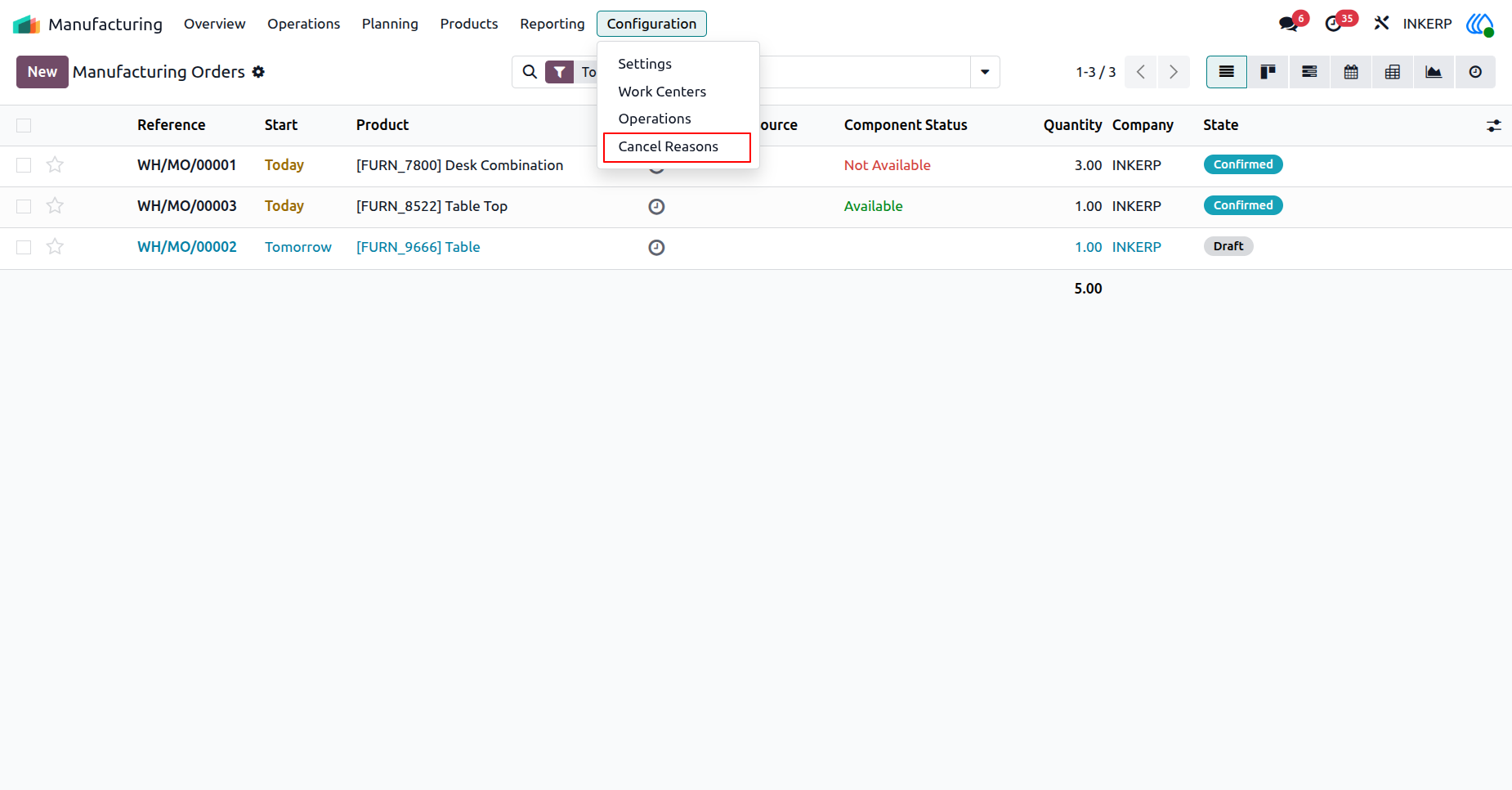Expand the search options dropdown arrow
This screenshot has height=790, width=1512.
(985, 72)
